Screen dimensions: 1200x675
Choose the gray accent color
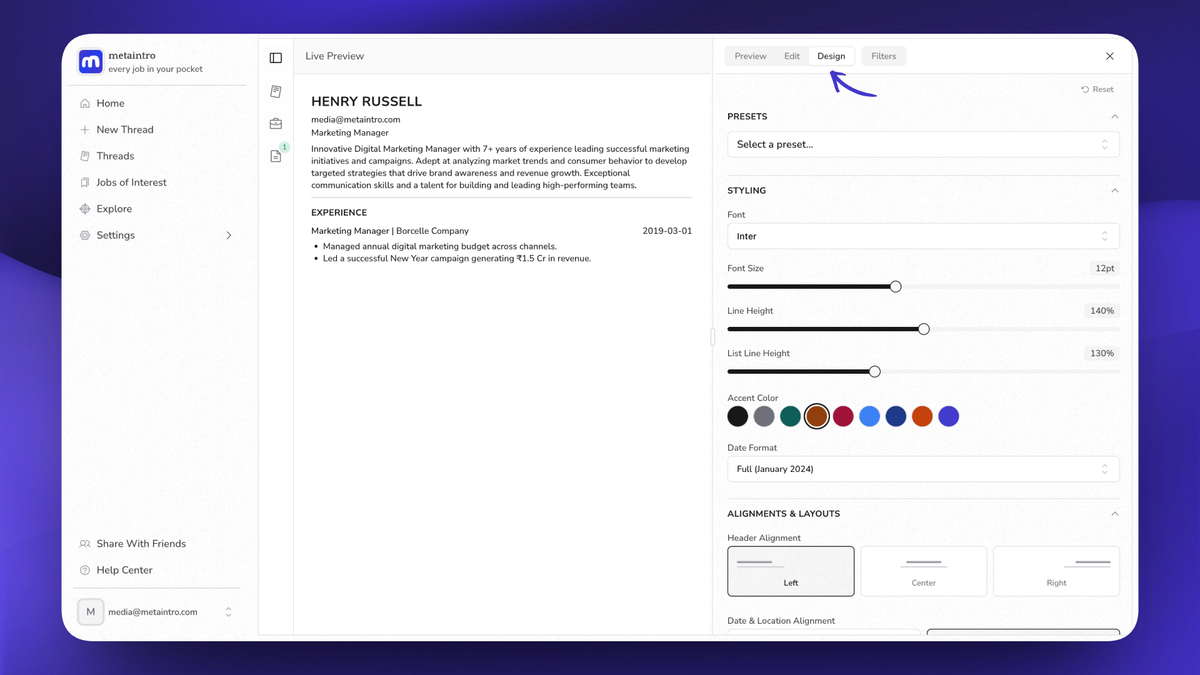tap(764, 417)
